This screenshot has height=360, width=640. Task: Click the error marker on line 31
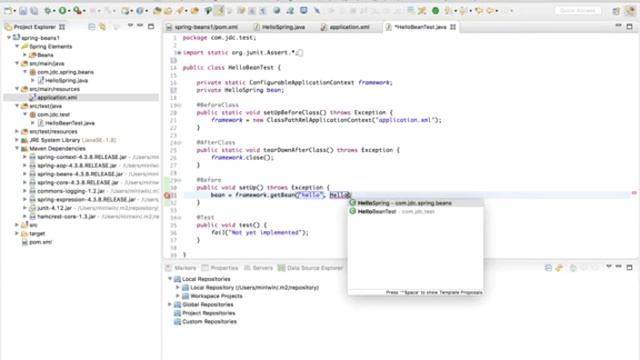click(167, 195)
